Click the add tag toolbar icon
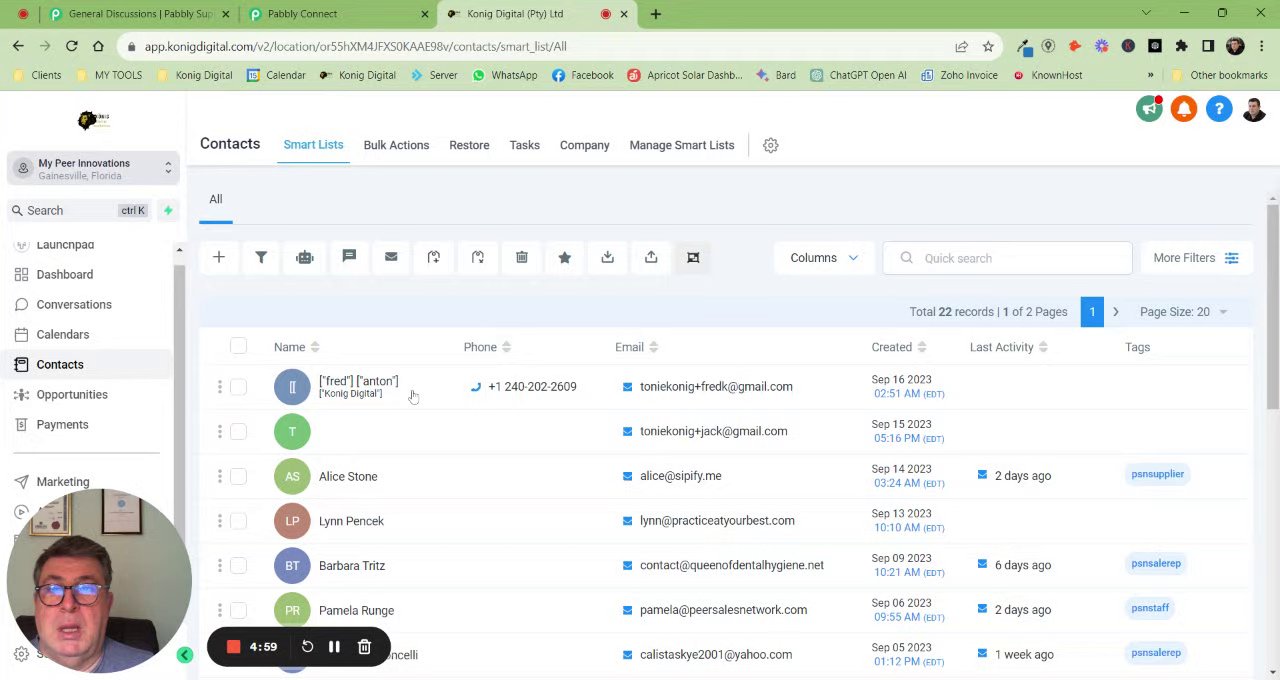This screenshot has width=1280, height=680. point(434,258)
